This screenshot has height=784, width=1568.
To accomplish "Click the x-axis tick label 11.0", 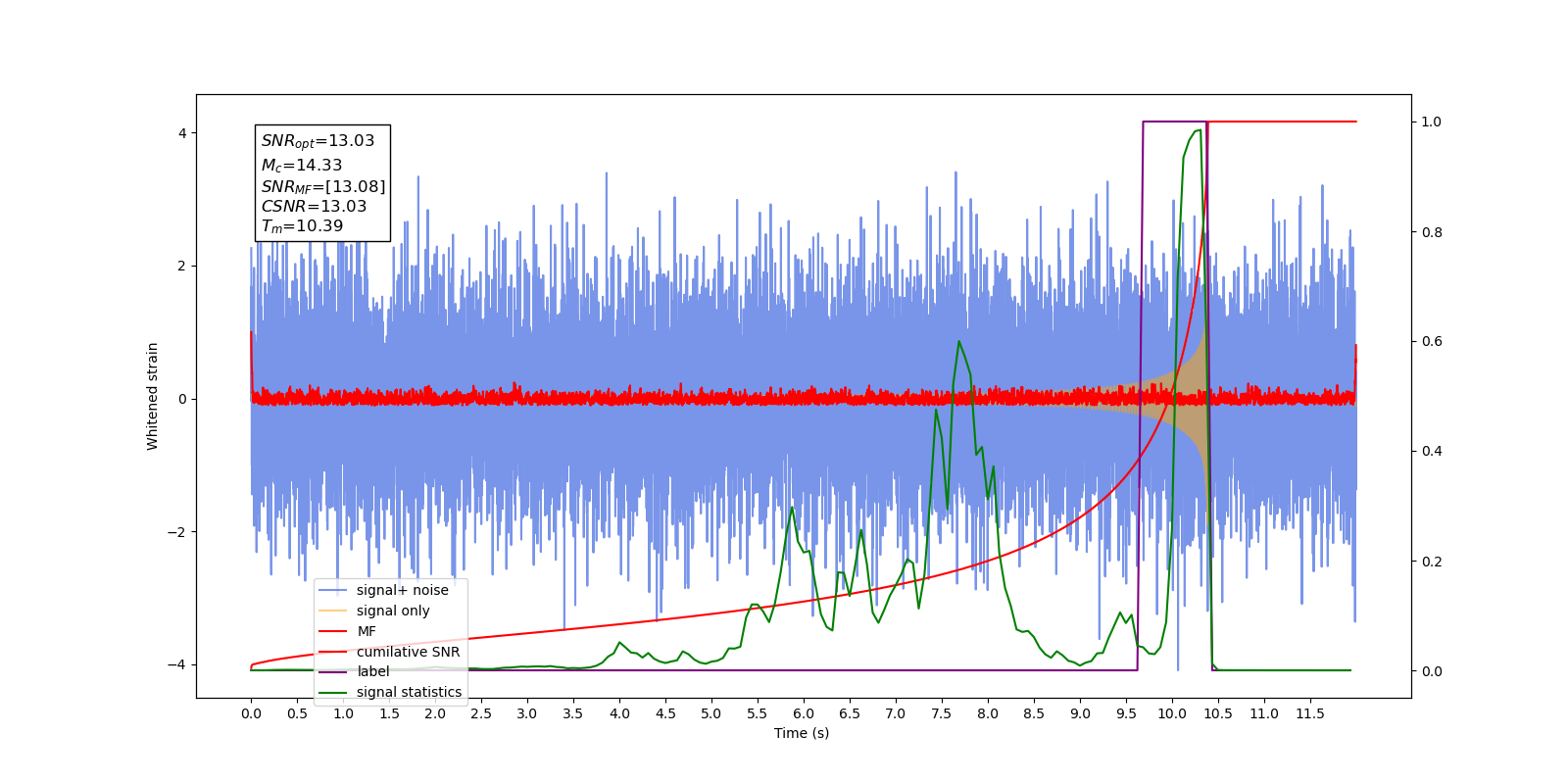I will tap(1264, 713).
